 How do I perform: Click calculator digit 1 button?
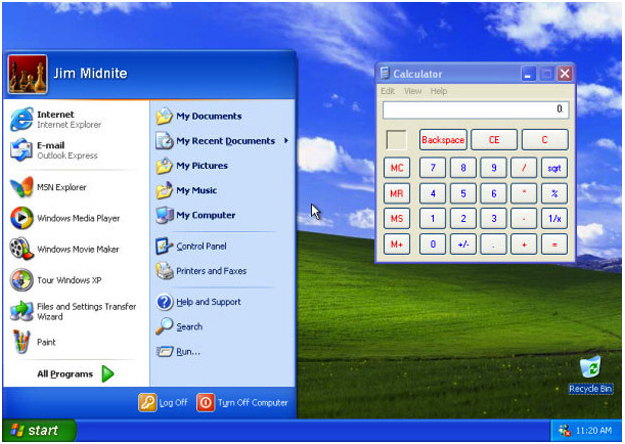click(432, 218)
